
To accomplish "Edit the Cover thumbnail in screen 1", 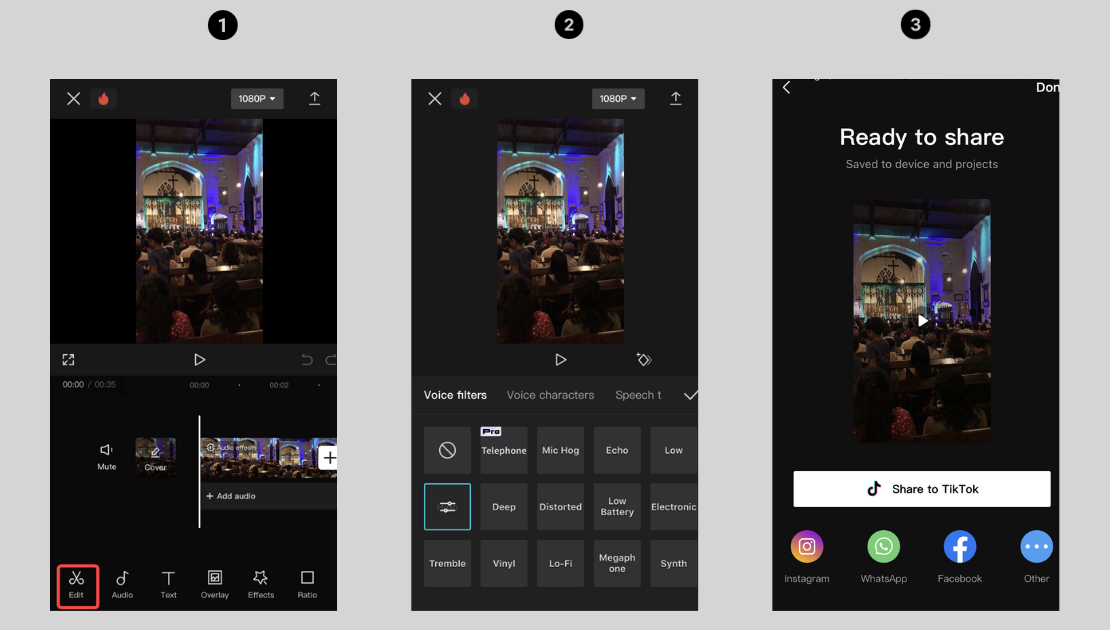I will 156,457.
